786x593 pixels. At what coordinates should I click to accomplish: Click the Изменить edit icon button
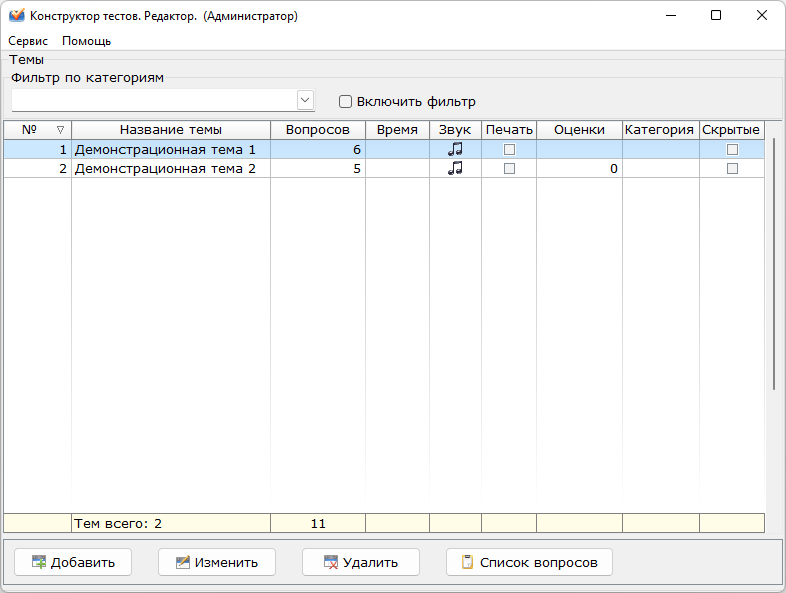coord(217,562)
